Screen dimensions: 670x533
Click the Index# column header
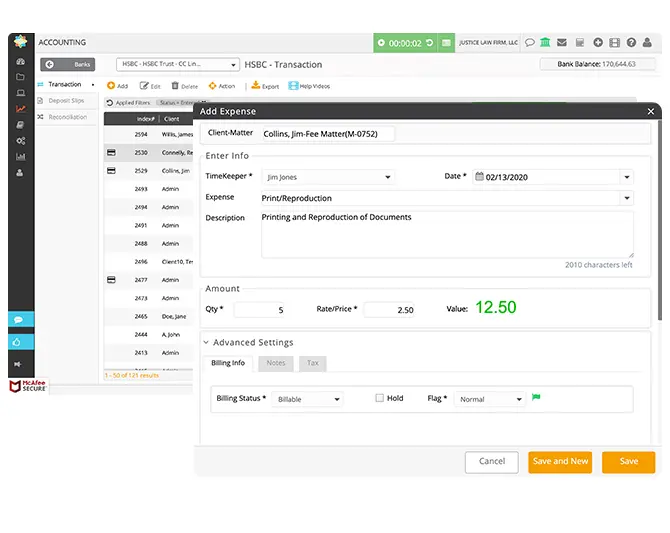pos(145,119)
